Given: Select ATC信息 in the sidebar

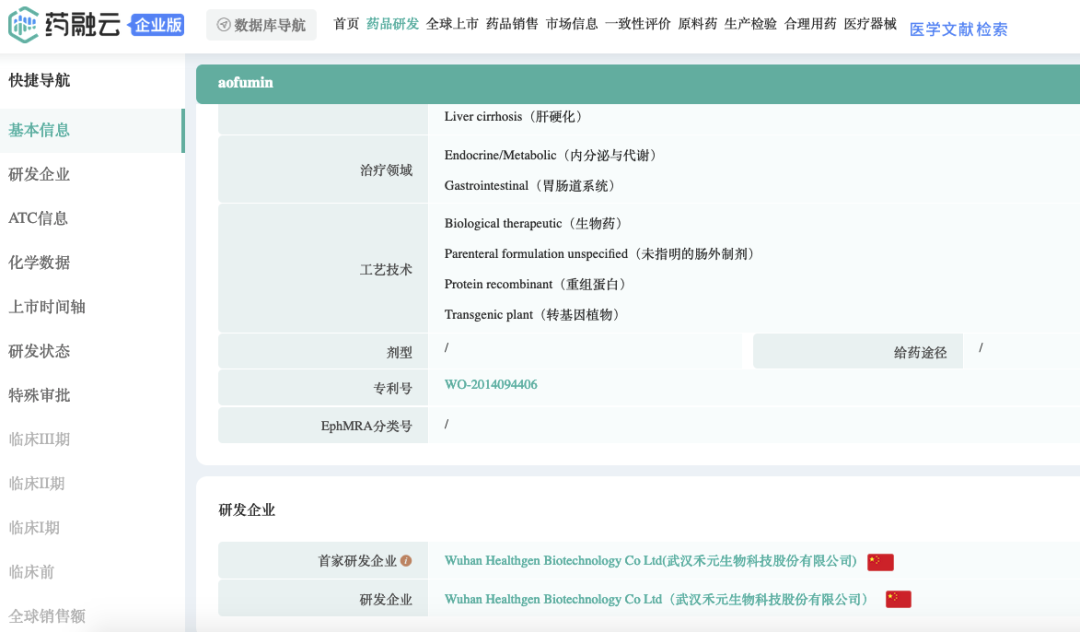Looking at the screenshot, I should 38,218.
